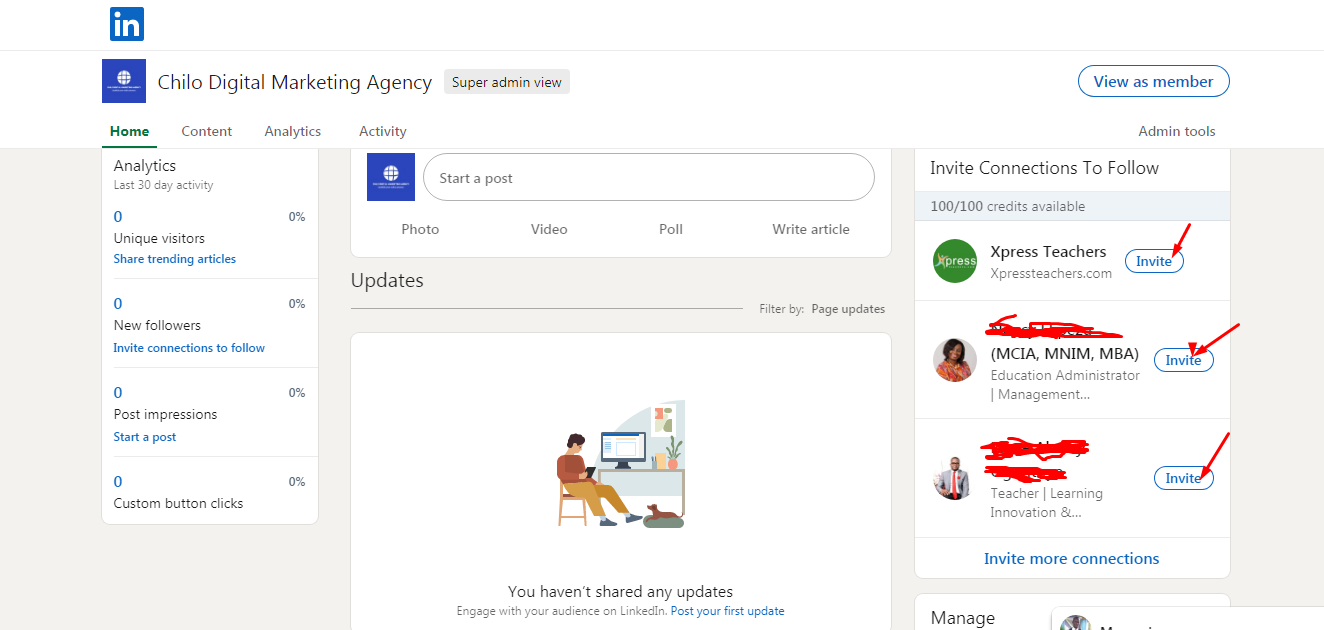Click the Unique visitors count
1324x630 pixels.
[118, 217]
